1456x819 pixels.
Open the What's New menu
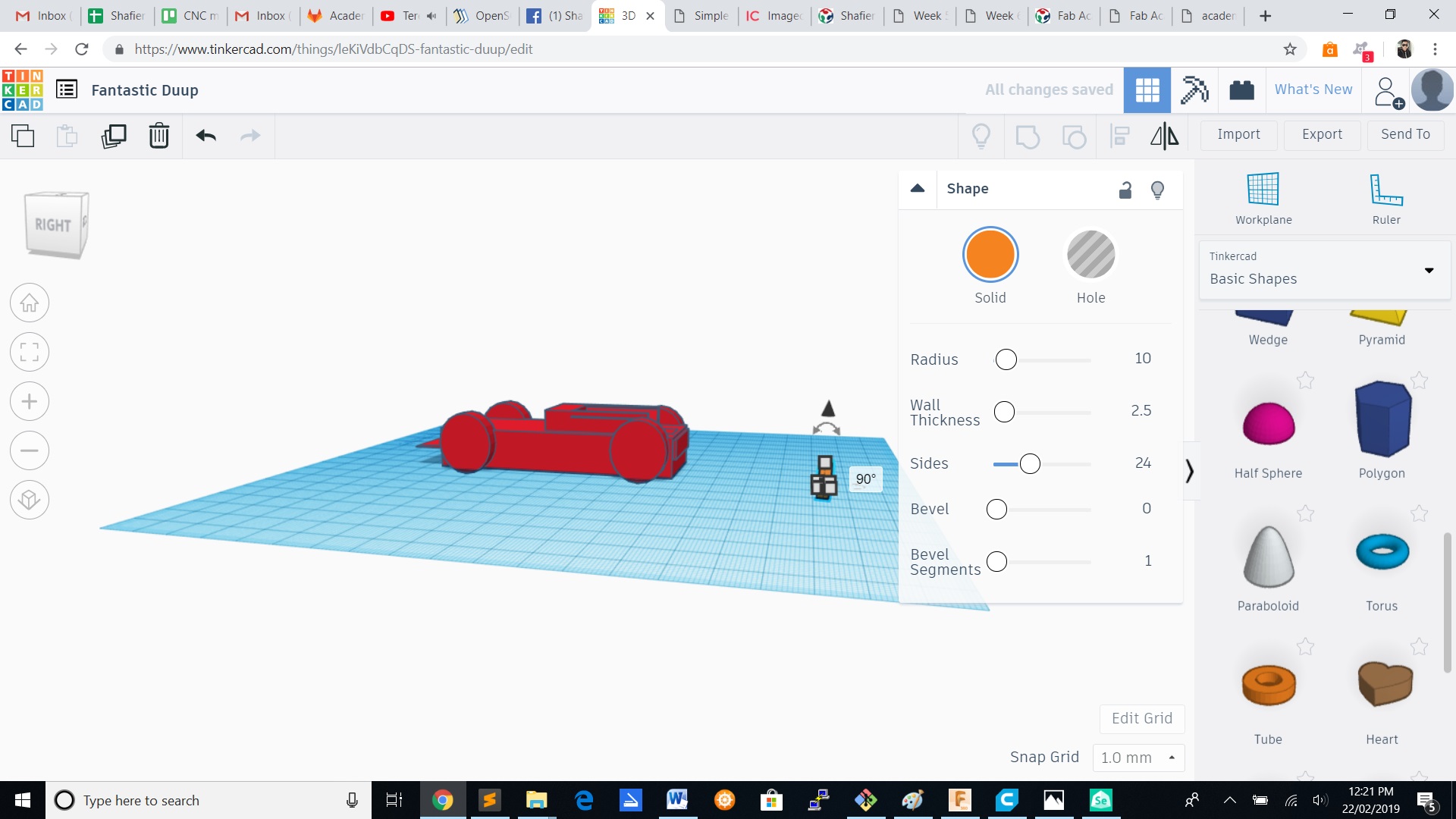[1313, 89]
